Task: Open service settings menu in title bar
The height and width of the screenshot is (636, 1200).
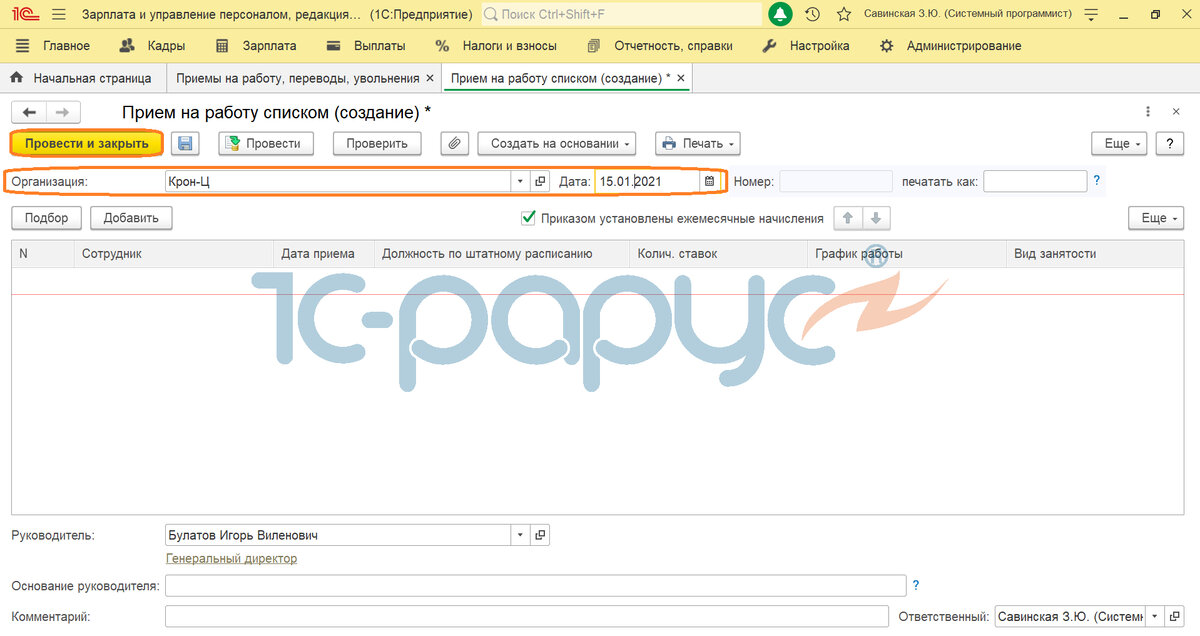Action: click(1091, 15)
